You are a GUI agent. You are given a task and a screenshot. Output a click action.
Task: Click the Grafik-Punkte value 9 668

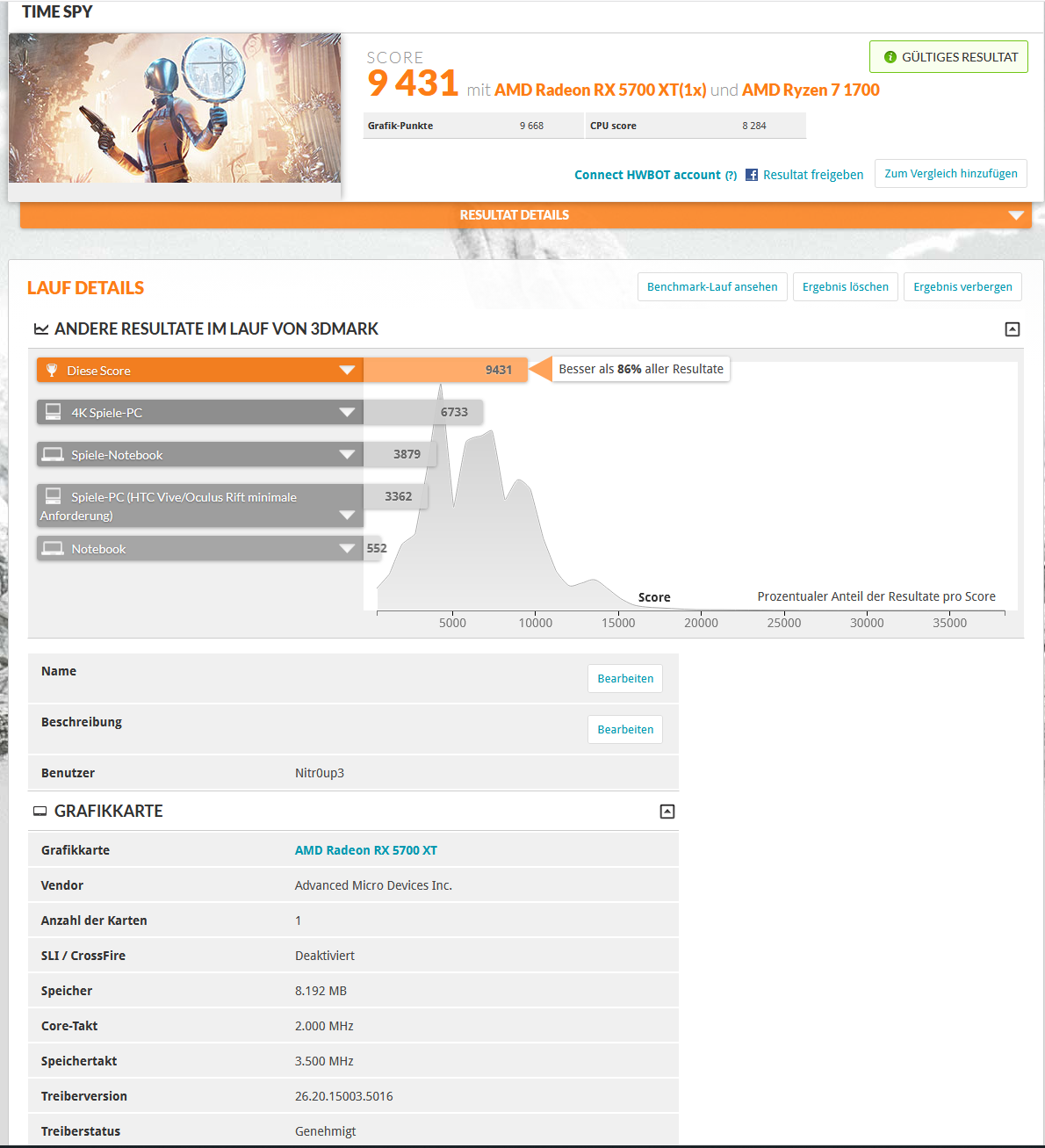(x=531, y=126)
